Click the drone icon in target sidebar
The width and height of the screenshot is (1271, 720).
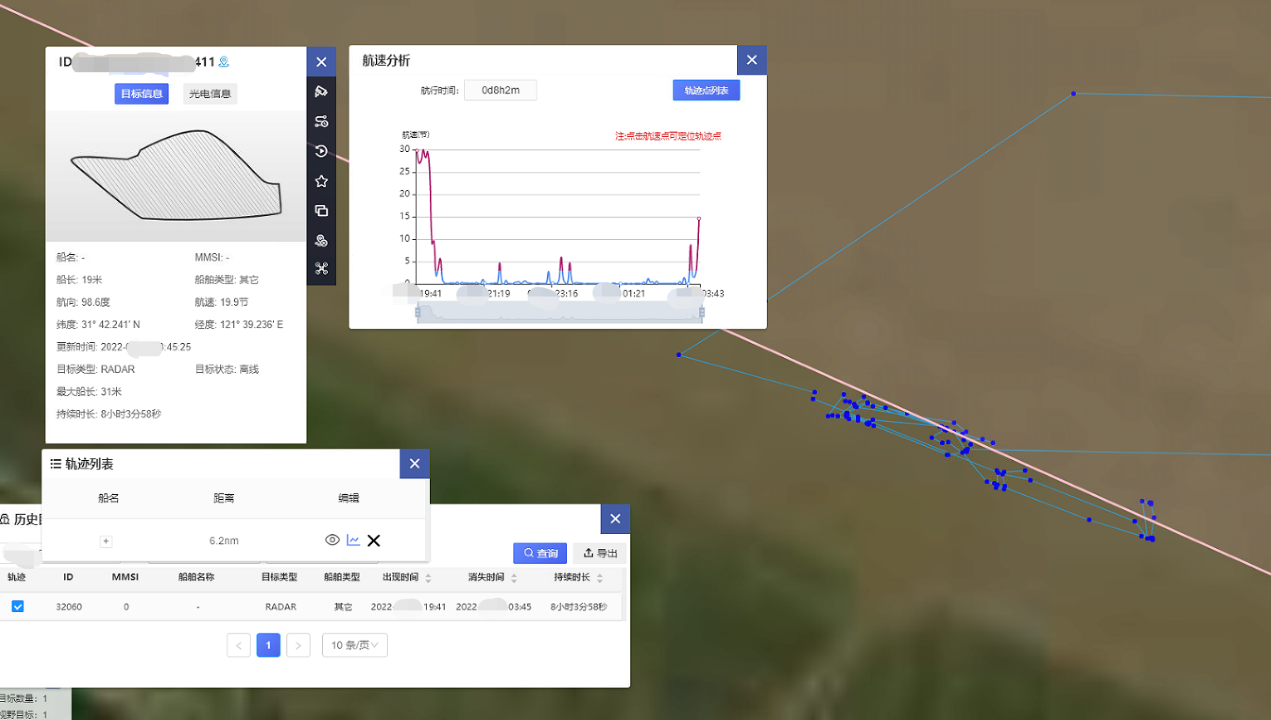pos(321,269)
